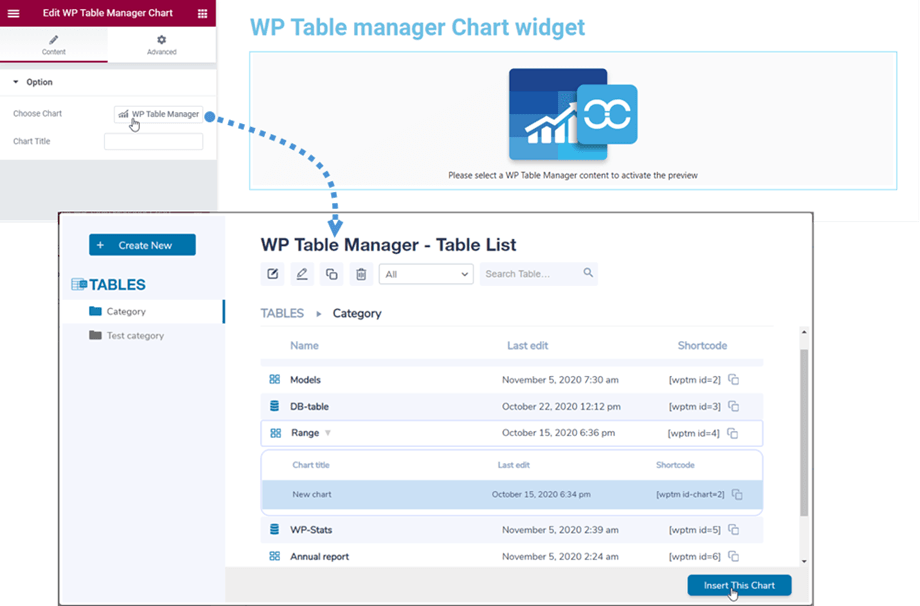
Task: Click the edit table icon in toolbar
Action: coord(272,274)
